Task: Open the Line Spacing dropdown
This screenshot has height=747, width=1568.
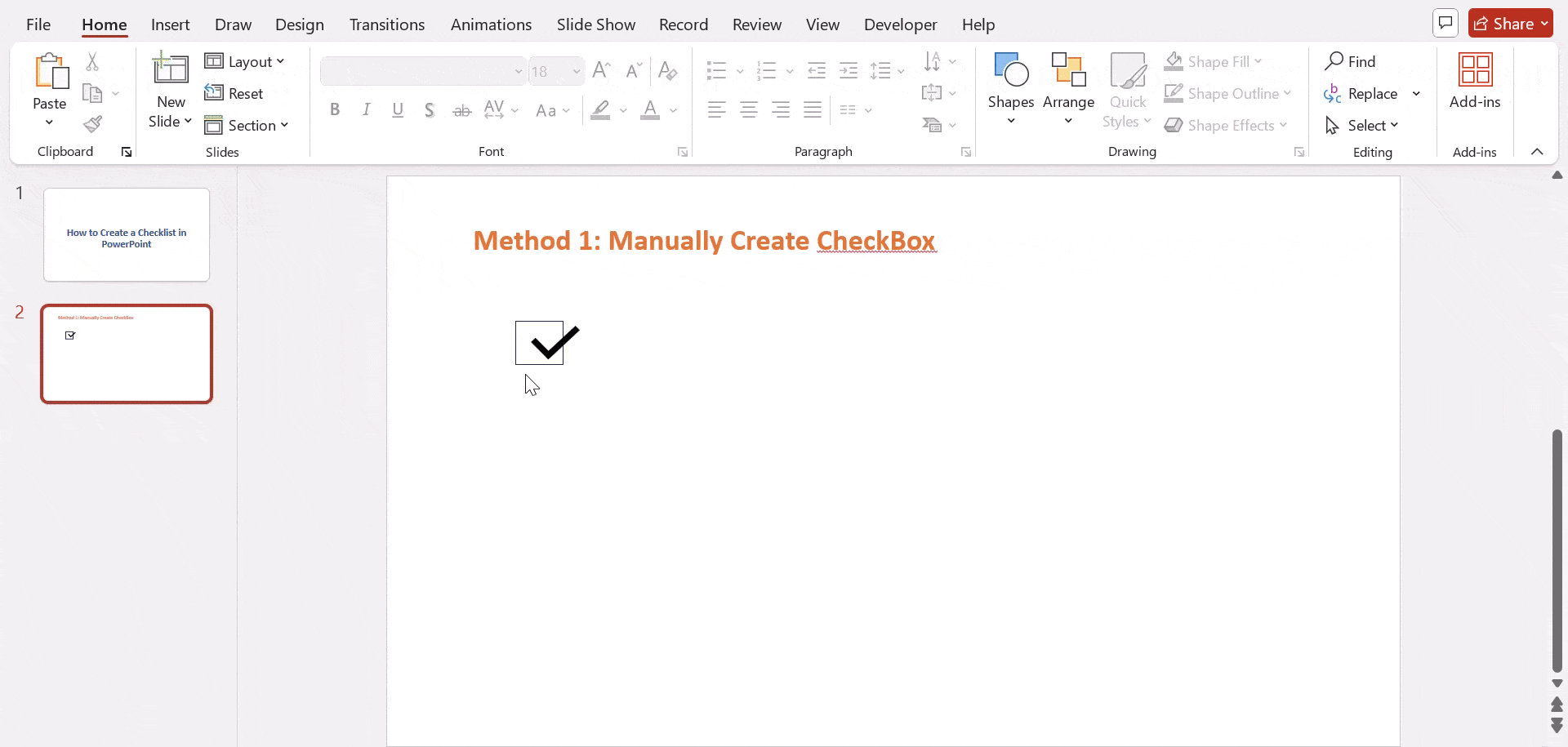Action: (x=886, y=70)
